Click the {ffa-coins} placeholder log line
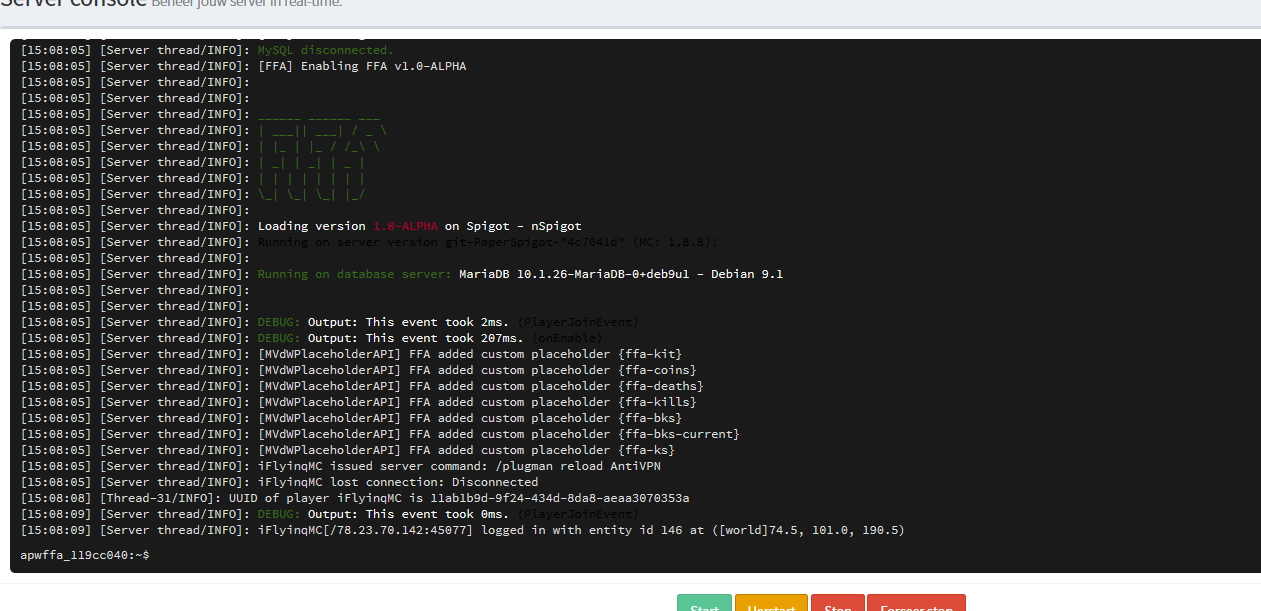Screen dimensions: 1261x611 [x=477, y=370]
